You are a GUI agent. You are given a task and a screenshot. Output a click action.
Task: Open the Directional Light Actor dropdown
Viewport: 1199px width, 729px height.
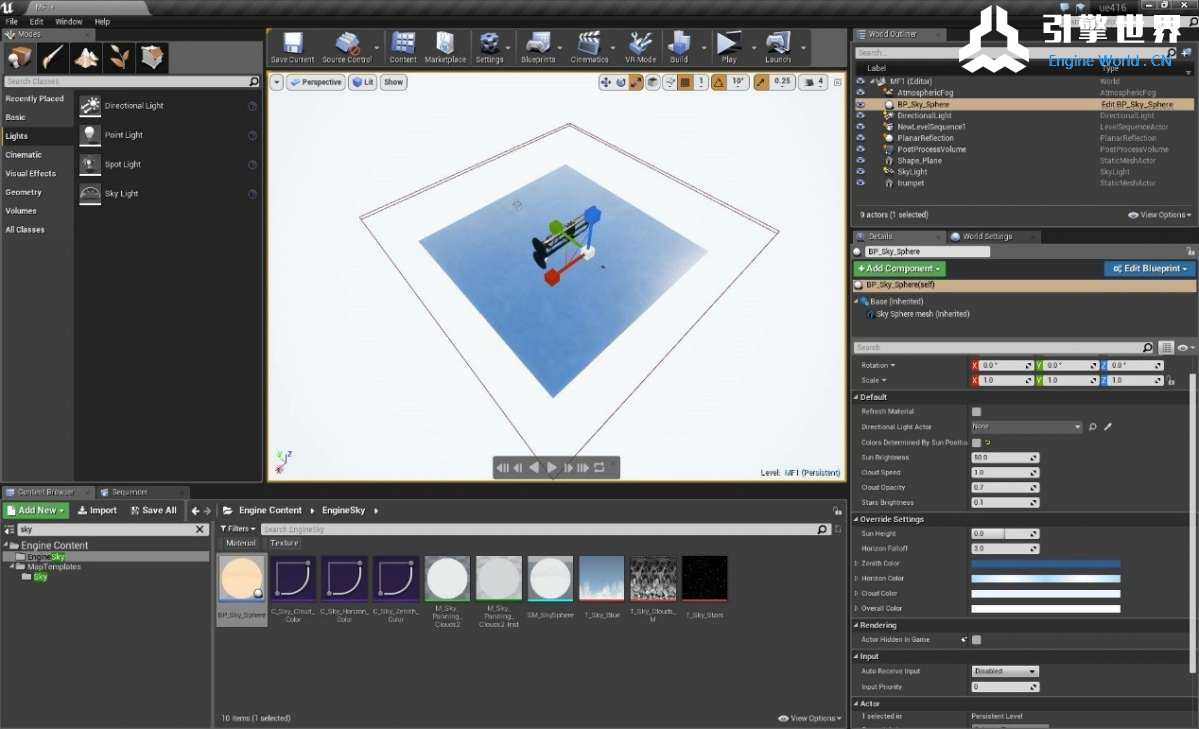1026,427
